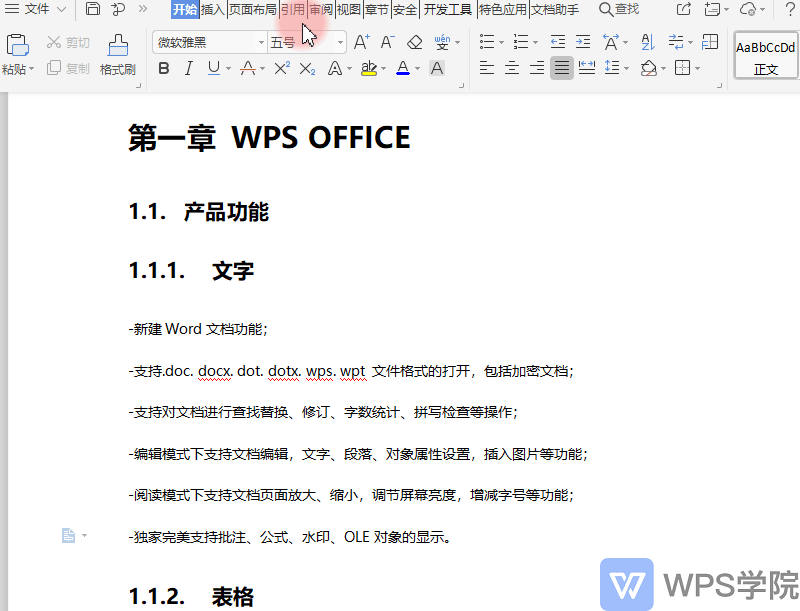
Task: Toggle Bold formatting
Action: [x=164, y=68]
